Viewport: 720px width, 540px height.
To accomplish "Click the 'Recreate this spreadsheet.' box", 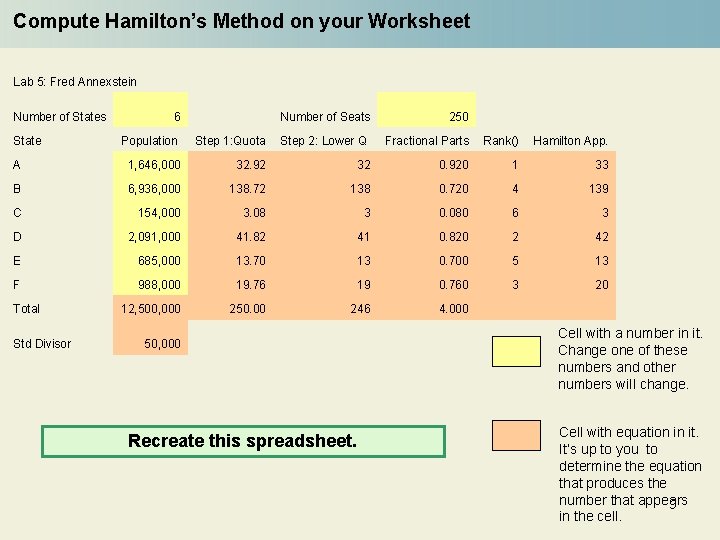I will [243, 441].
